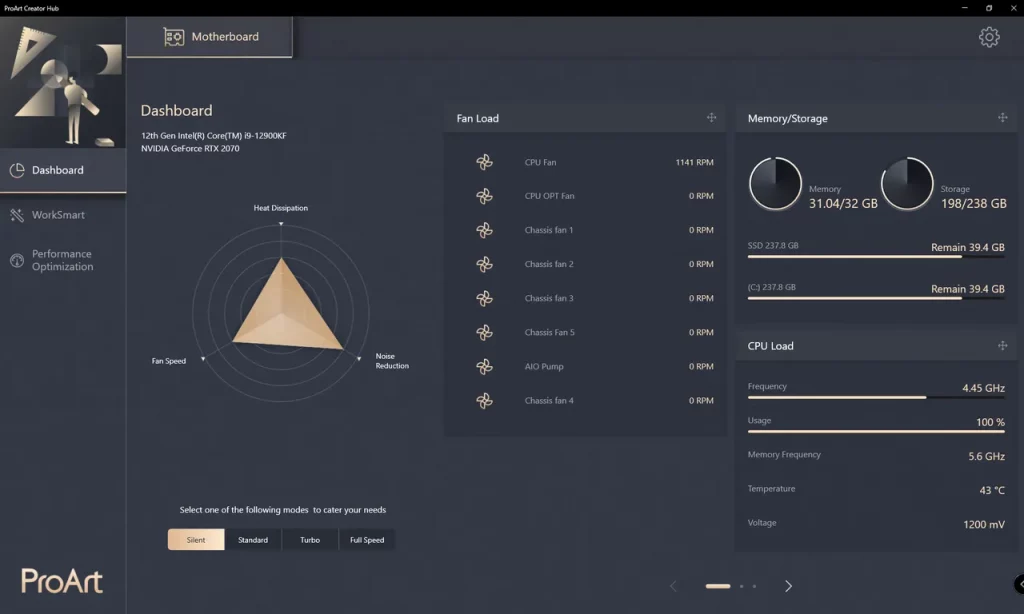Click the 12th Gen Intel Core i9-12900KF text

pos(214,135)
